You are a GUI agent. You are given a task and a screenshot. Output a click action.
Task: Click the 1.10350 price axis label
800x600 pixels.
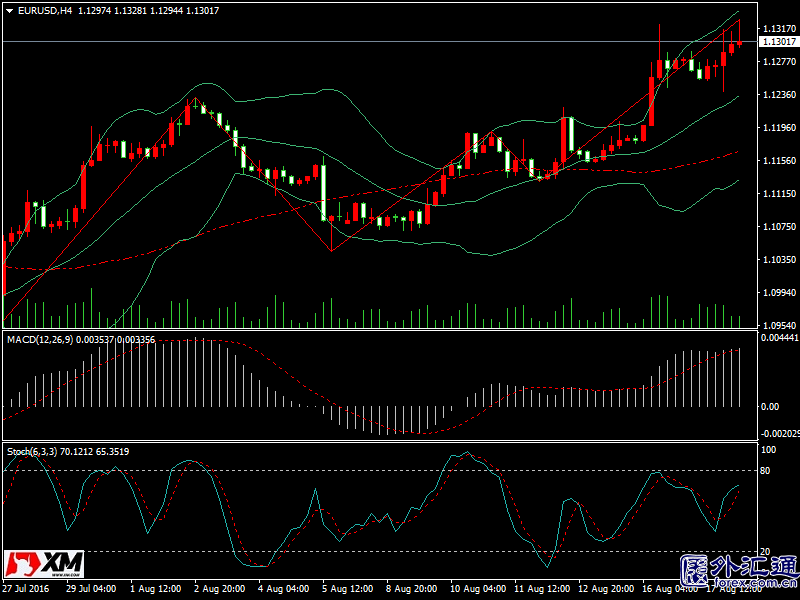779,259
